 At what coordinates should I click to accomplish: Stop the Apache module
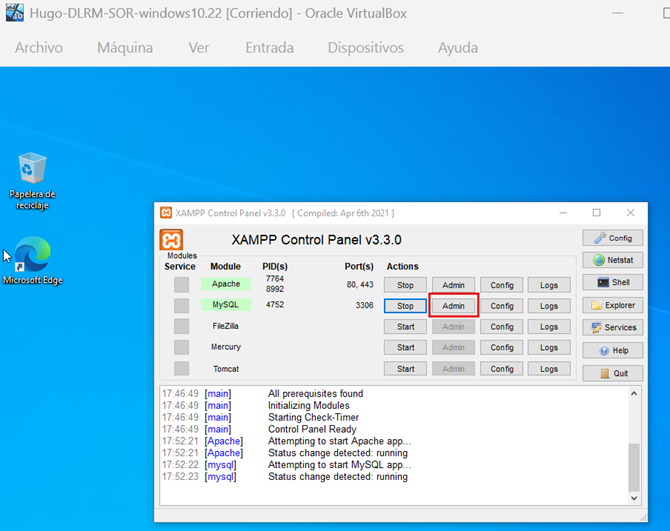[405, 285]
